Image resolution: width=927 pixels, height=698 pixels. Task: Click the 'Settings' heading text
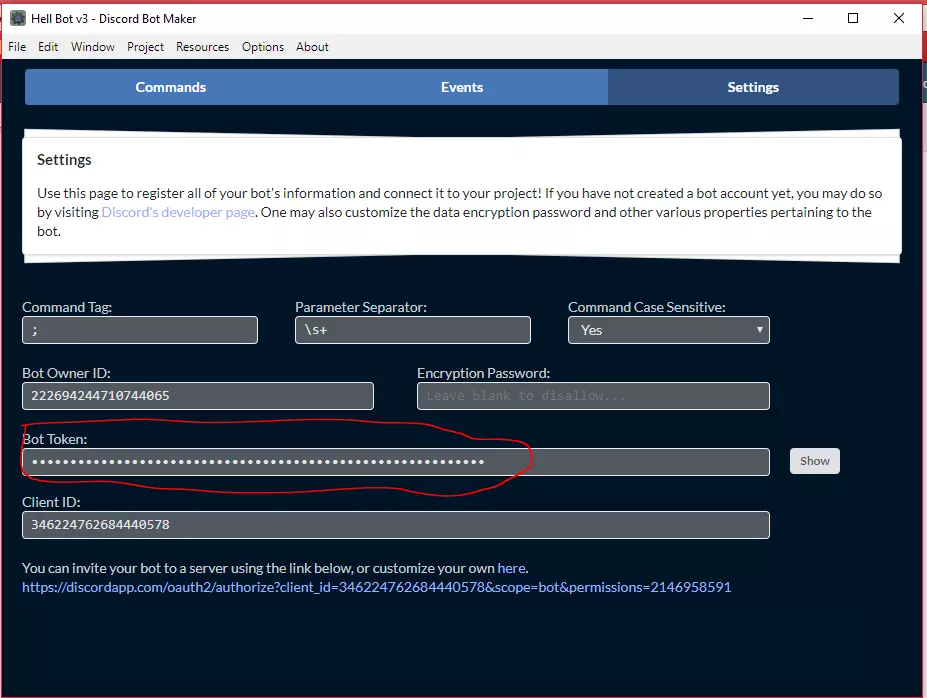click(x=64, y=160)
